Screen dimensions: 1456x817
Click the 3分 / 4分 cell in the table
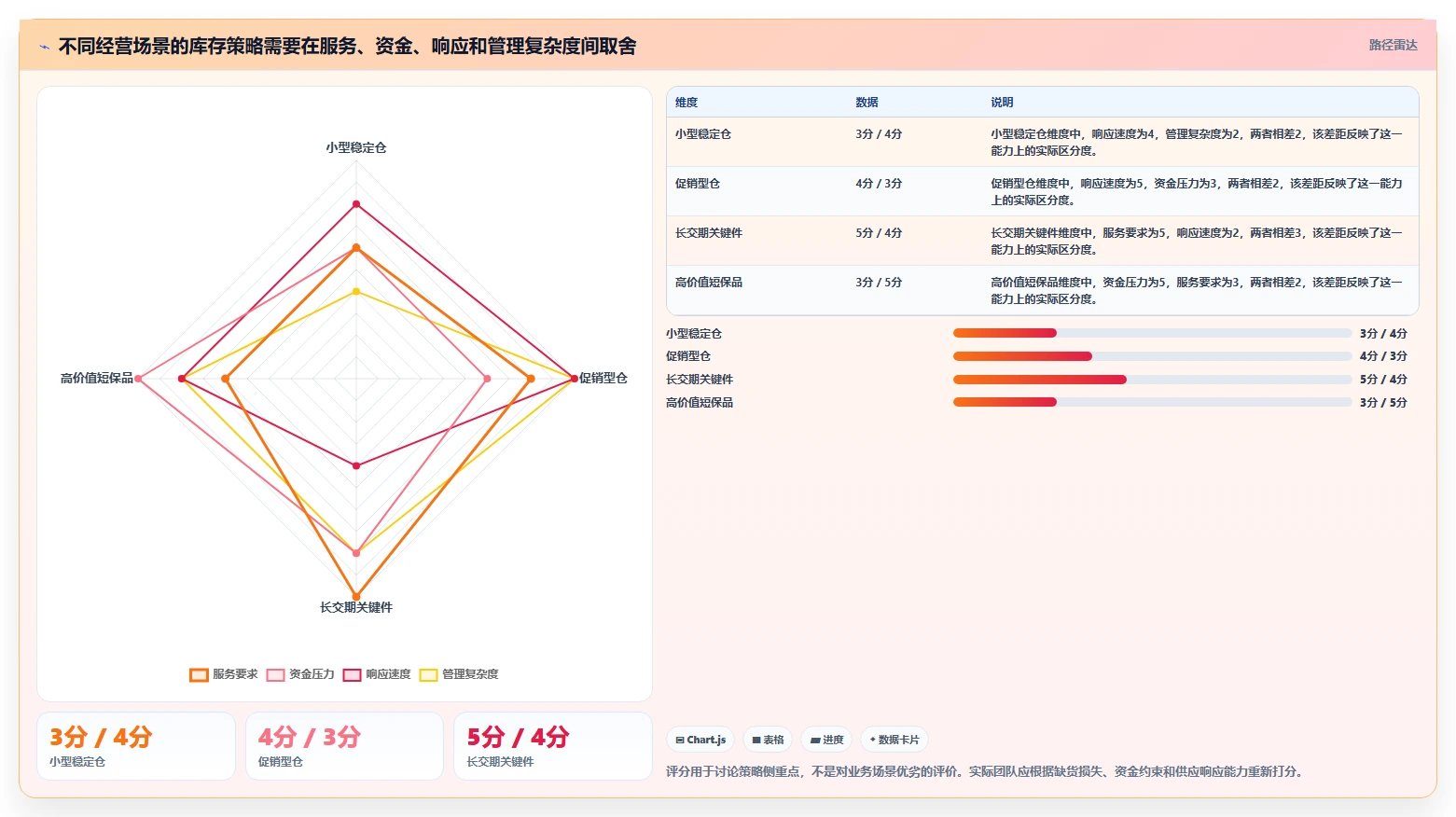[879, 134]
